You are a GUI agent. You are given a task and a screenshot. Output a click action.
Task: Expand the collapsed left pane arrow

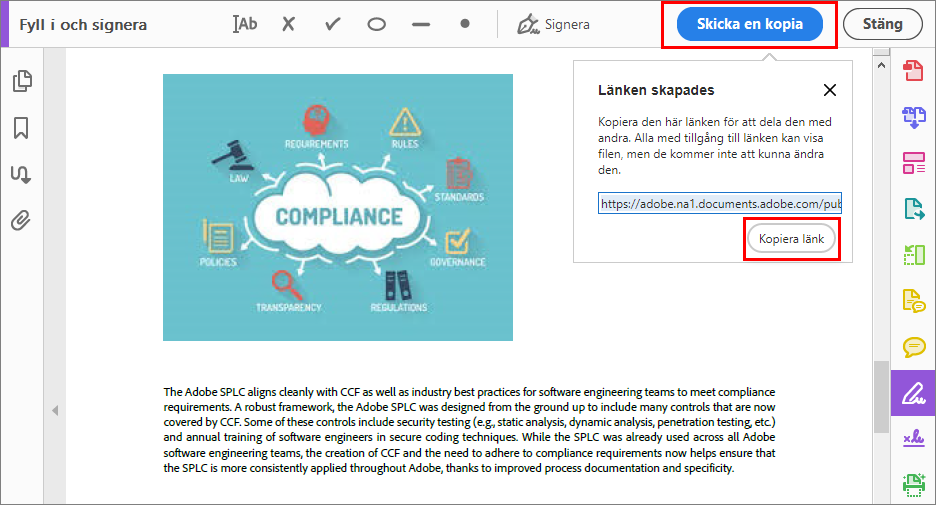pyautogui.click(x=55, y=410)
